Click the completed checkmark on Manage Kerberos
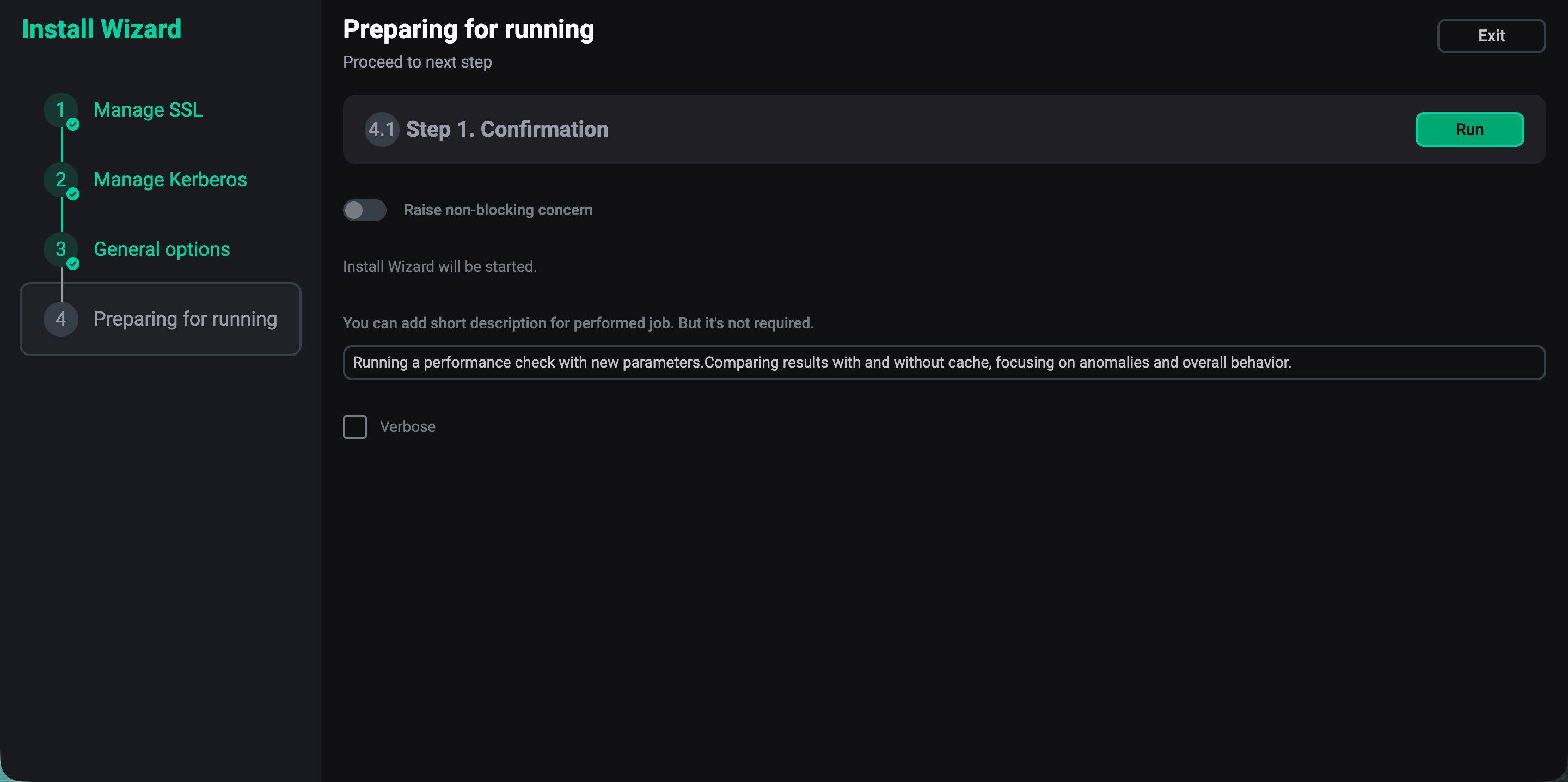 72,194
